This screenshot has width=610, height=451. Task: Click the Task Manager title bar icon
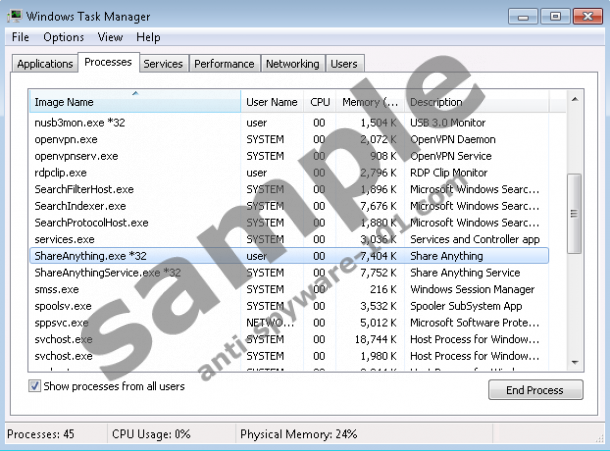click(x=13, y=16)
